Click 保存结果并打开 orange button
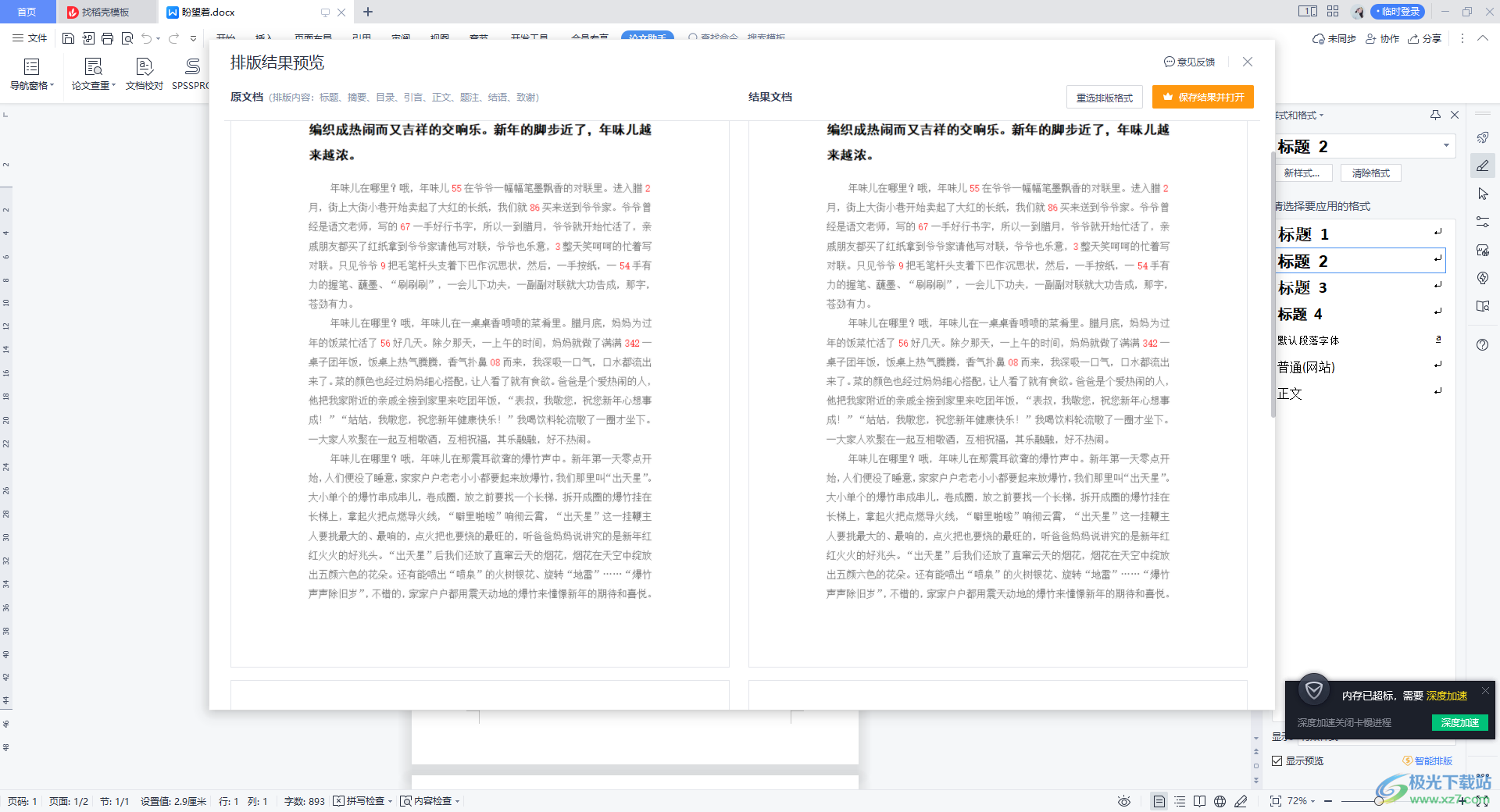Image resolution: width=1500 pixels, height=812 pixels. point(1203,97)
